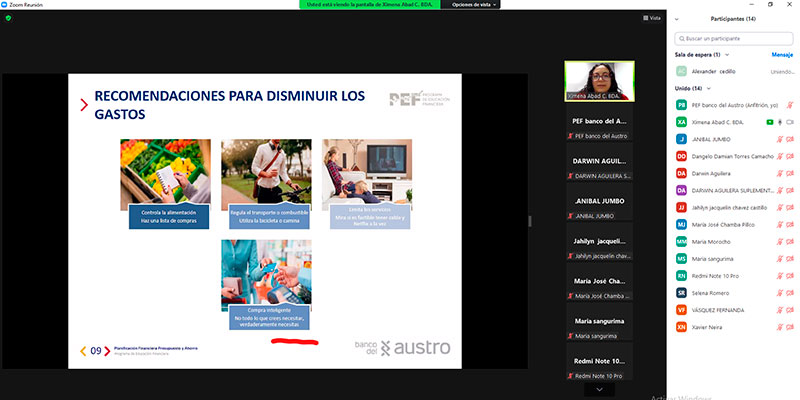Click the Buscar un participante search field
The height and width of the screenshot is (400, 800).
[734, 38]
